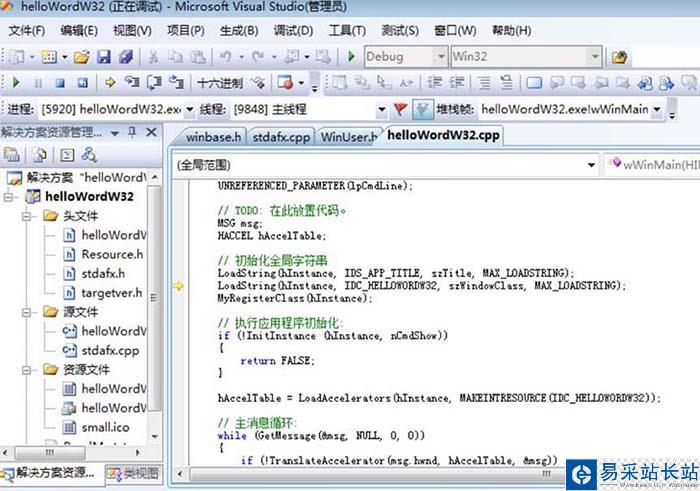Switch to the winbase.h tab

point(213,137)
